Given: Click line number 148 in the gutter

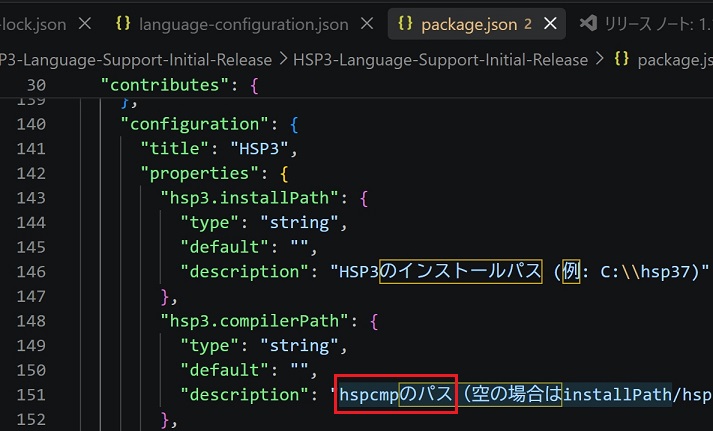Looking at the screenshot, I should pos(31,321).
